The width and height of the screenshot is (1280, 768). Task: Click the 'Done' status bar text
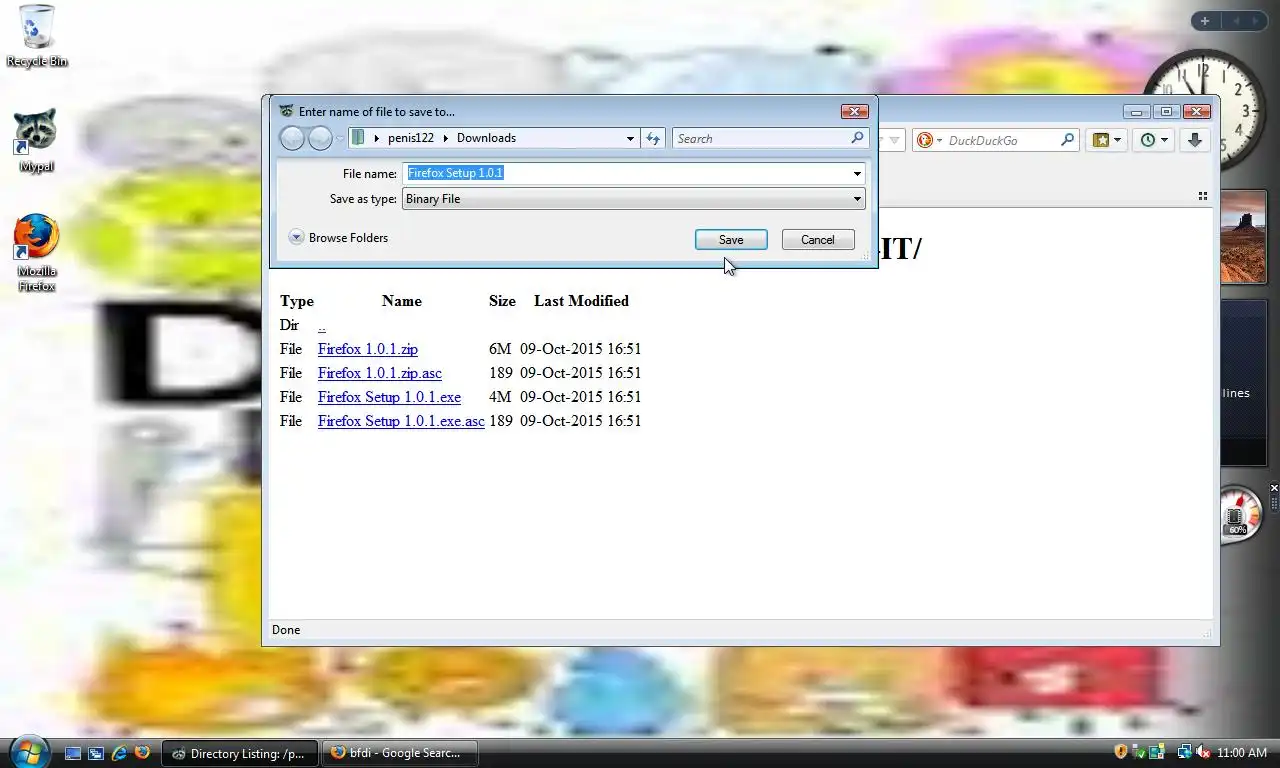click(x=286, y=630)
